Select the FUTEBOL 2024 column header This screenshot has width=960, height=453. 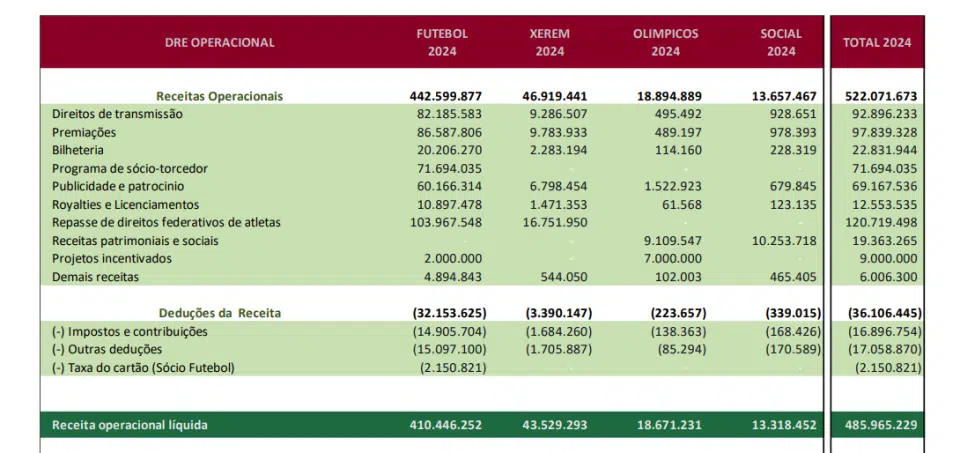(x=442, y=43)
